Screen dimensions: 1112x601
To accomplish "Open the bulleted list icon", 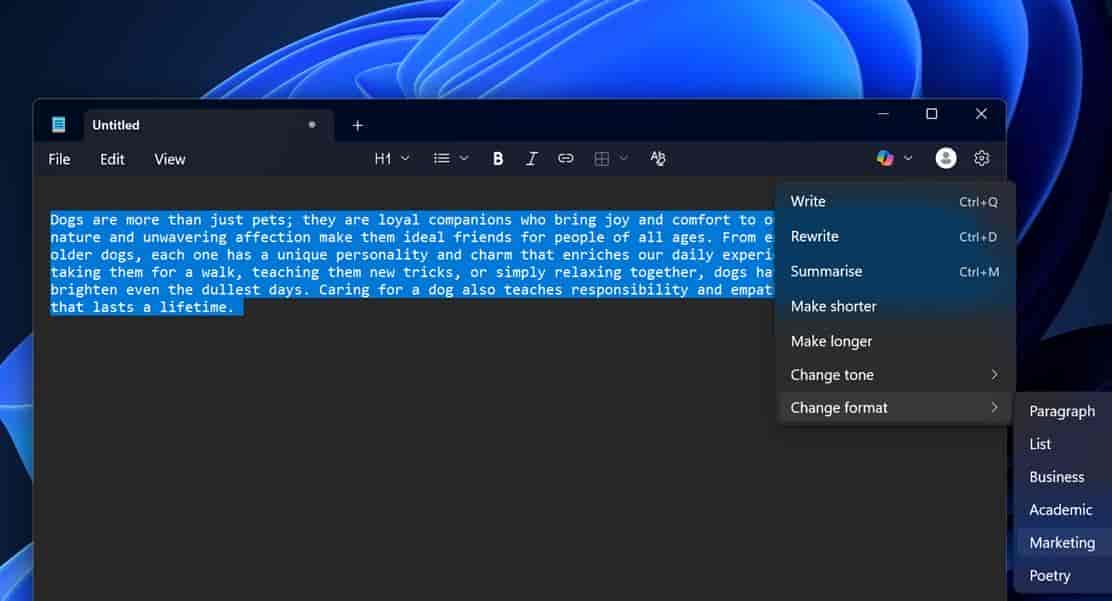I will [x=441, y=158].
